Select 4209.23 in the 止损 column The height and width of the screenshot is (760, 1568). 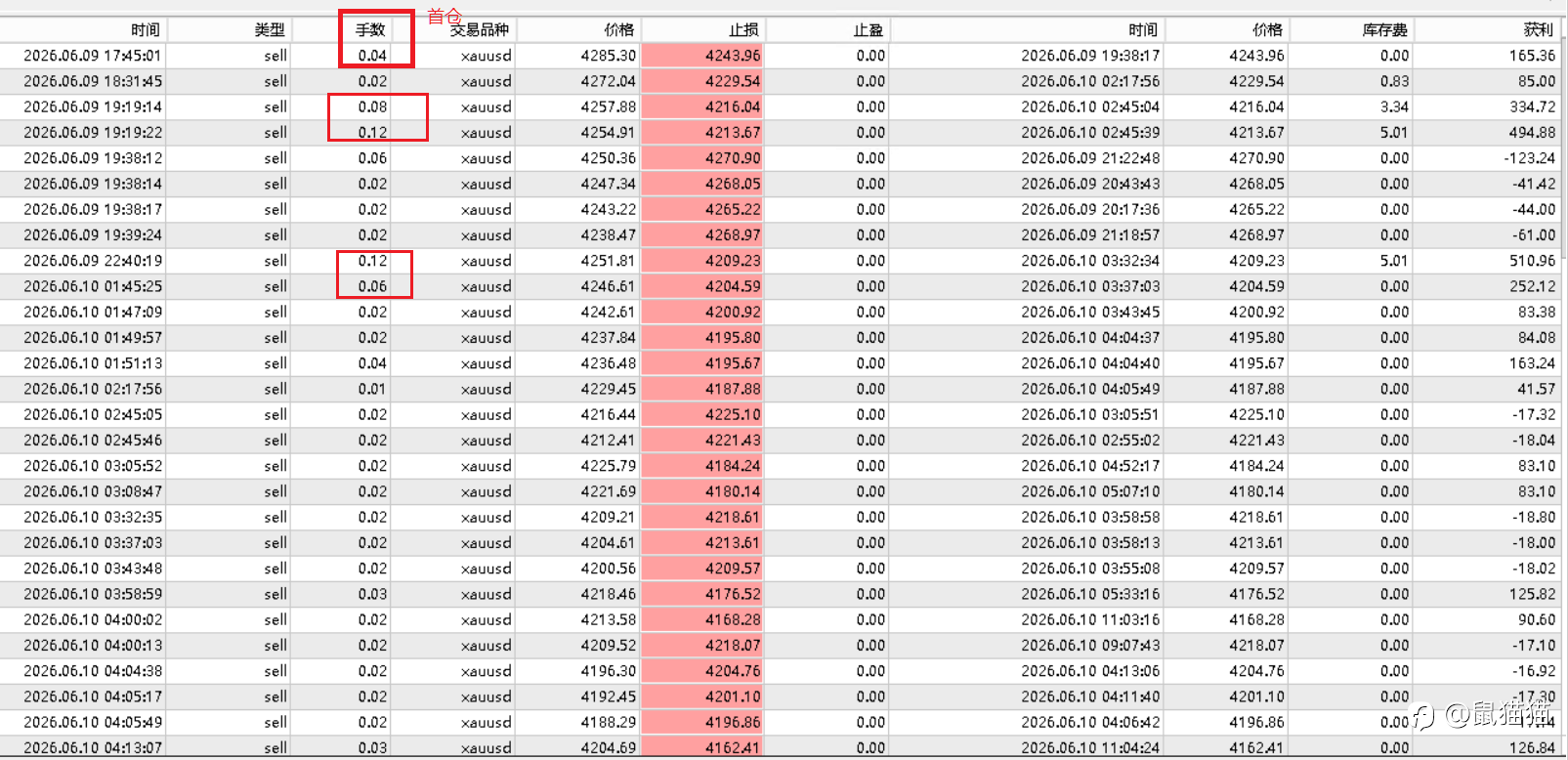[x=733, y=261]
